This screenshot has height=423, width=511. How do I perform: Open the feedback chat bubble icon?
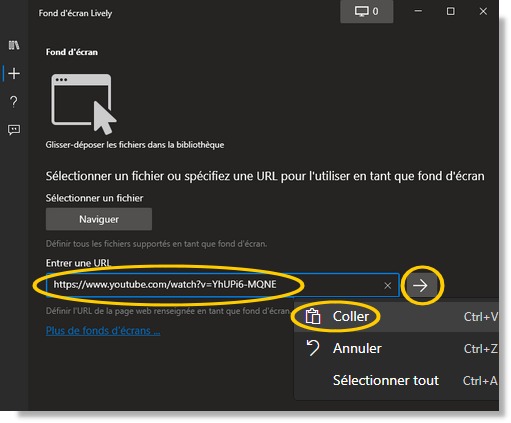coord(14,130)
